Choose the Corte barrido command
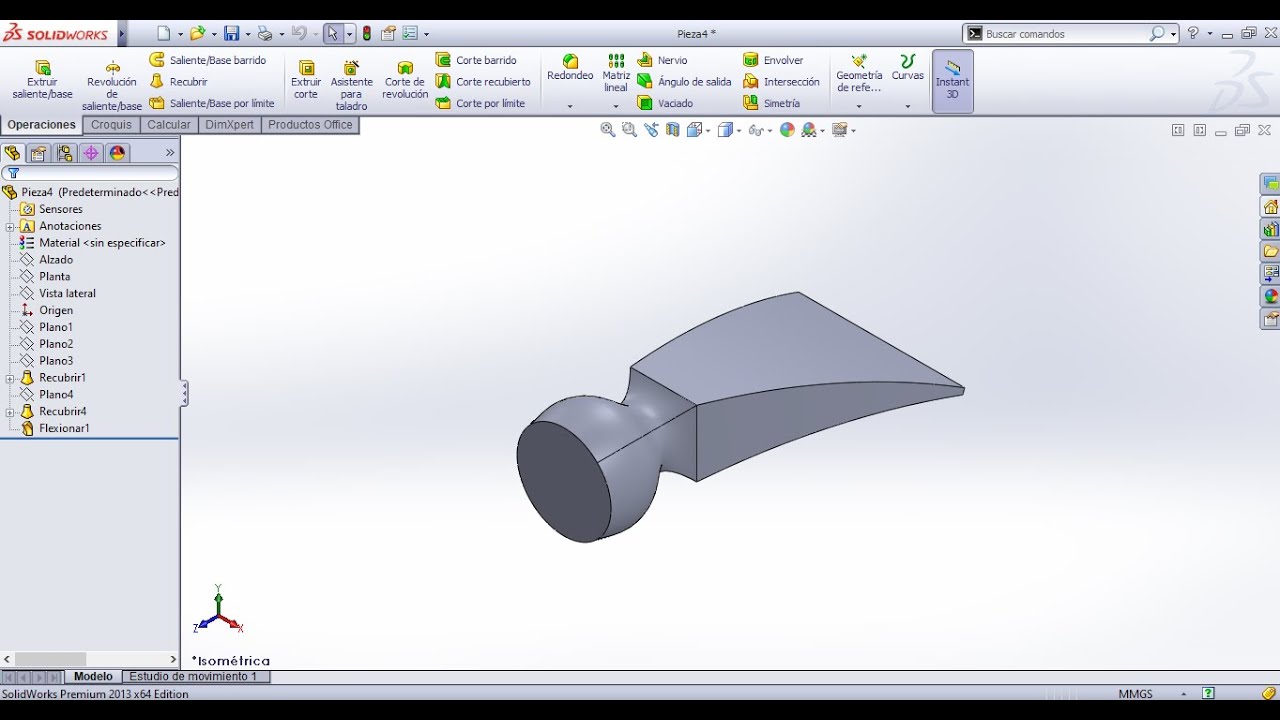 [476, 60]
